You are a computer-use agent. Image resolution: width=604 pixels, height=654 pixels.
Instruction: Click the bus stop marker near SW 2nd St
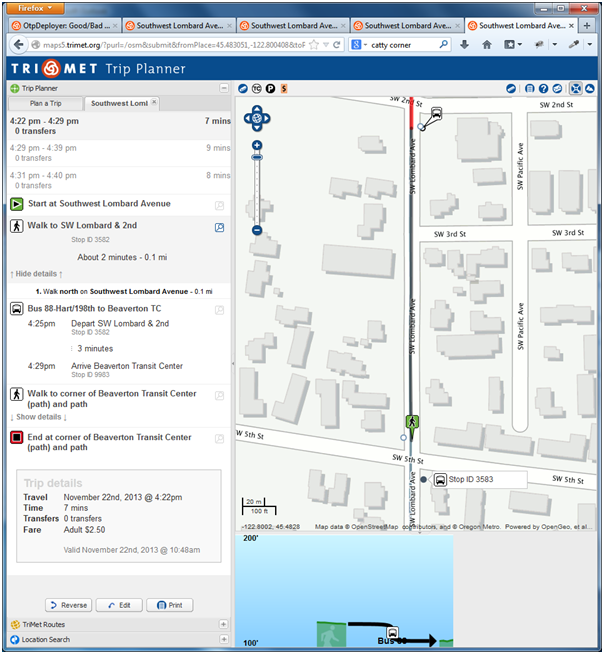[436, 113]
